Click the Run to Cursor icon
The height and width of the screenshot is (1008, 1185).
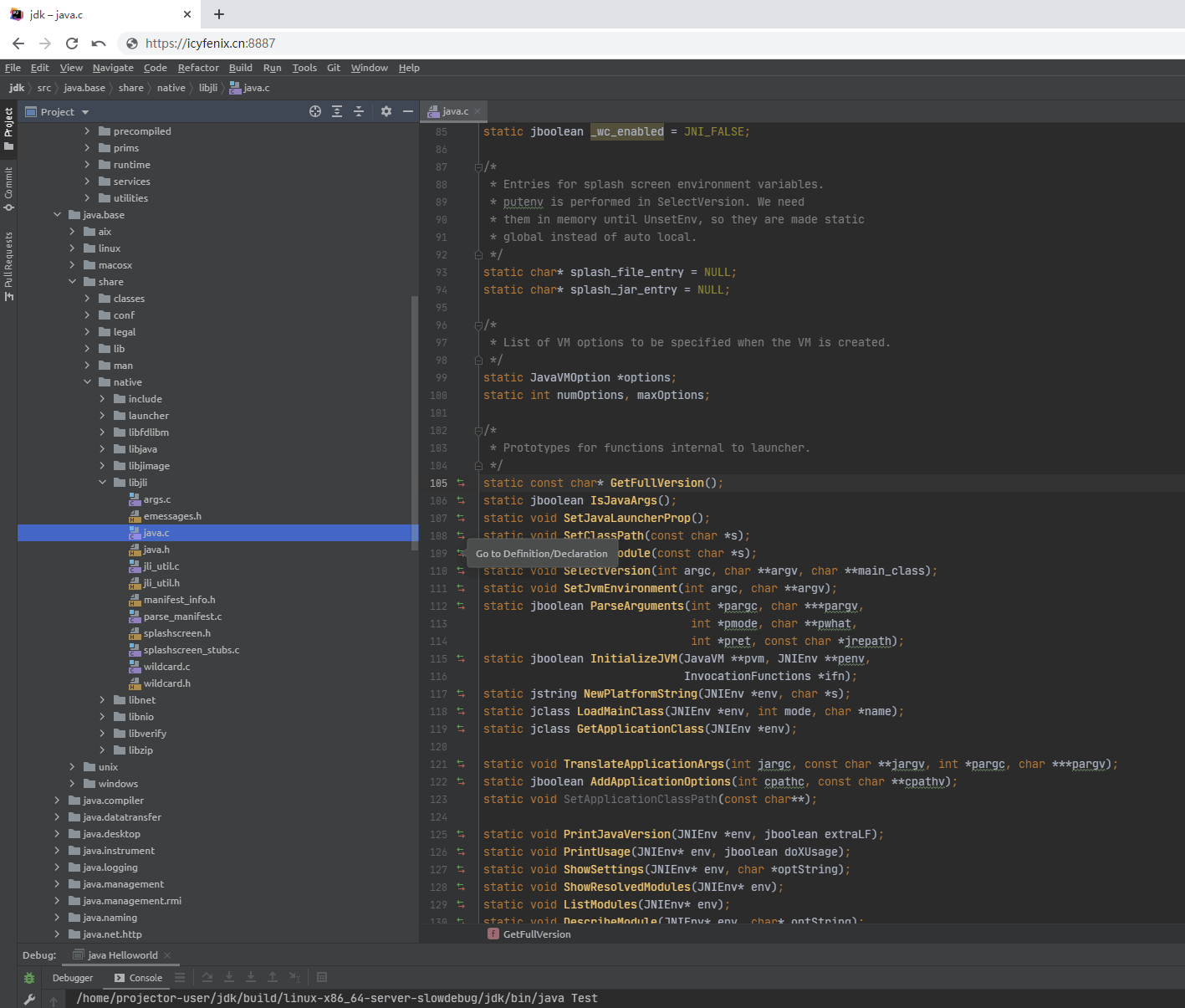(294, 977)
